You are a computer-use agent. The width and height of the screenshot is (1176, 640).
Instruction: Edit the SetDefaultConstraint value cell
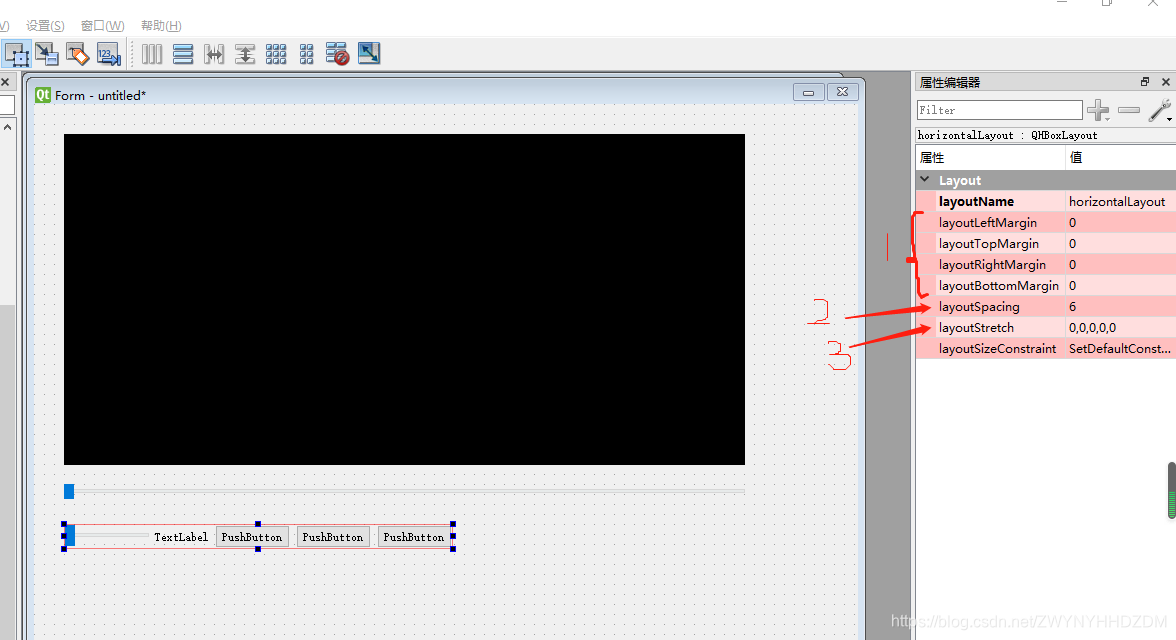click(x=1120, y=348)
